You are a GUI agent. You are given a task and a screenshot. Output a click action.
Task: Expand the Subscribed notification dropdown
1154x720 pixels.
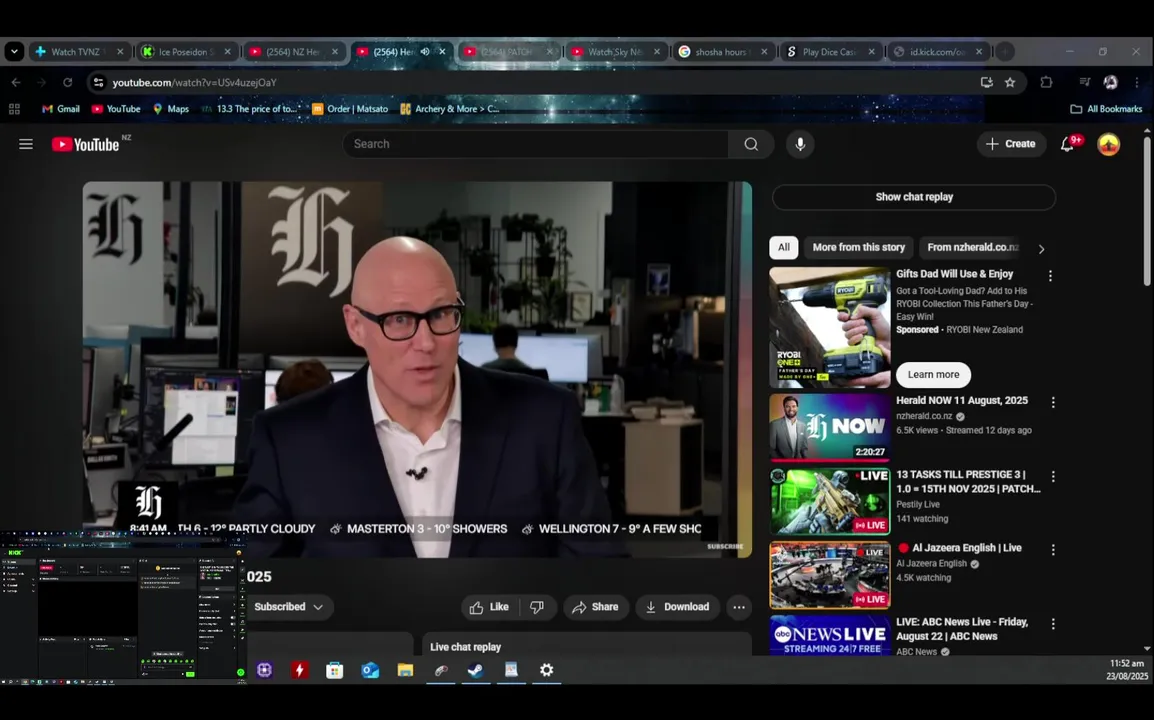tap(318, 607)
